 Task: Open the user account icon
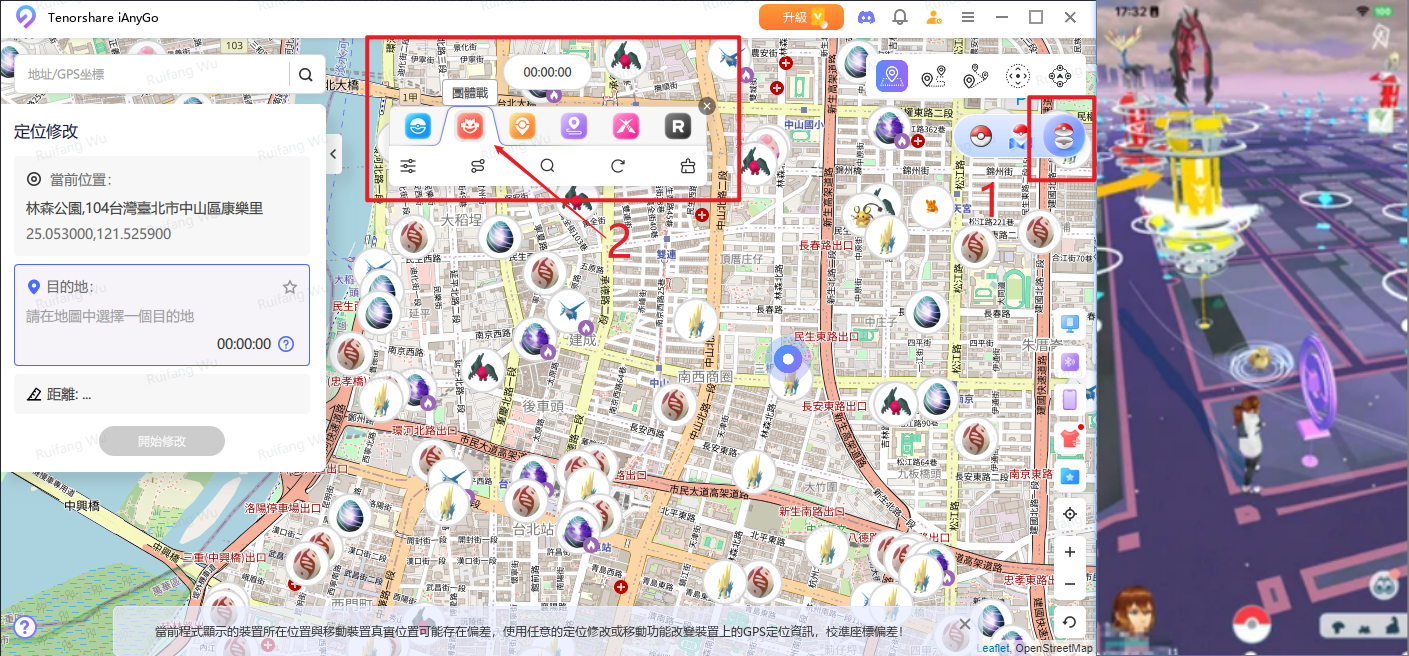[x=934, y=17]
